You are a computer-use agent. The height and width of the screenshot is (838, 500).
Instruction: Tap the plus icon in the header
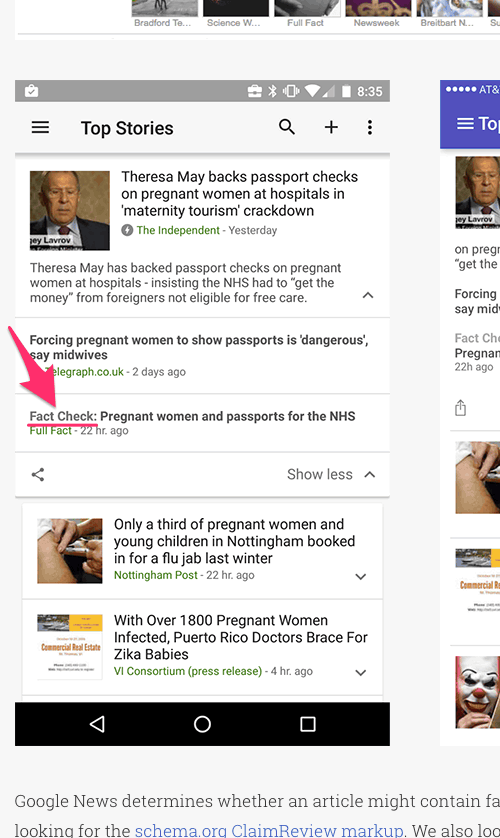click(331, 127)
